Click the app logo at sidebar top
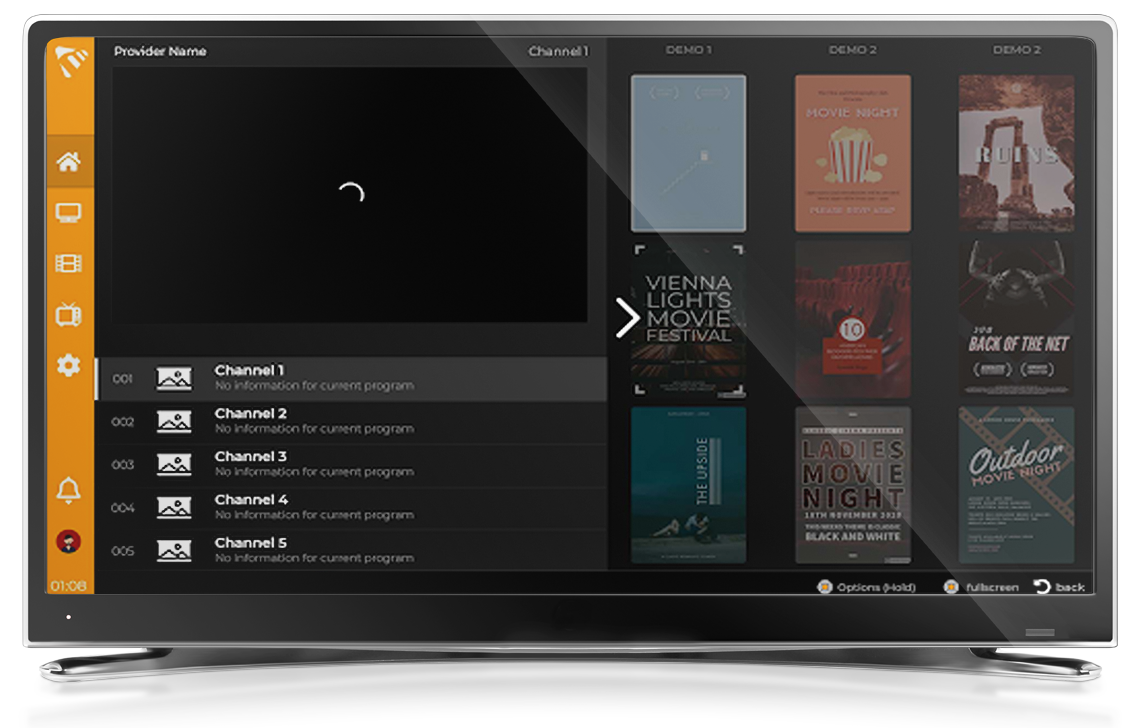 click(70, 61)
